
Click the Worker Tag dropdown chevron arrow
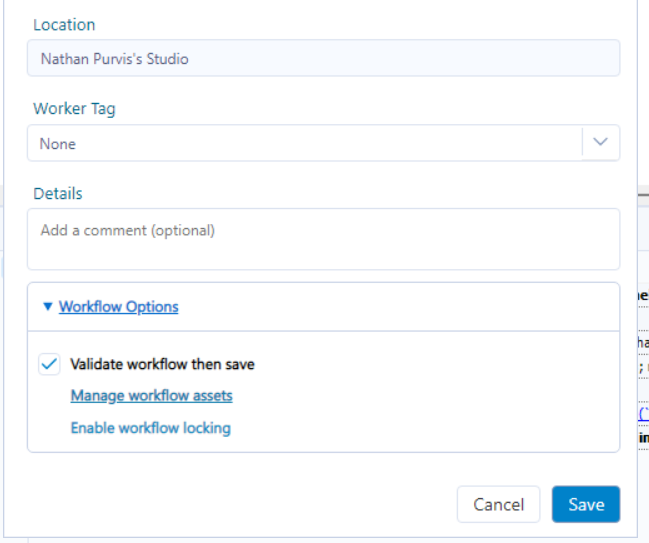[600, 143]
